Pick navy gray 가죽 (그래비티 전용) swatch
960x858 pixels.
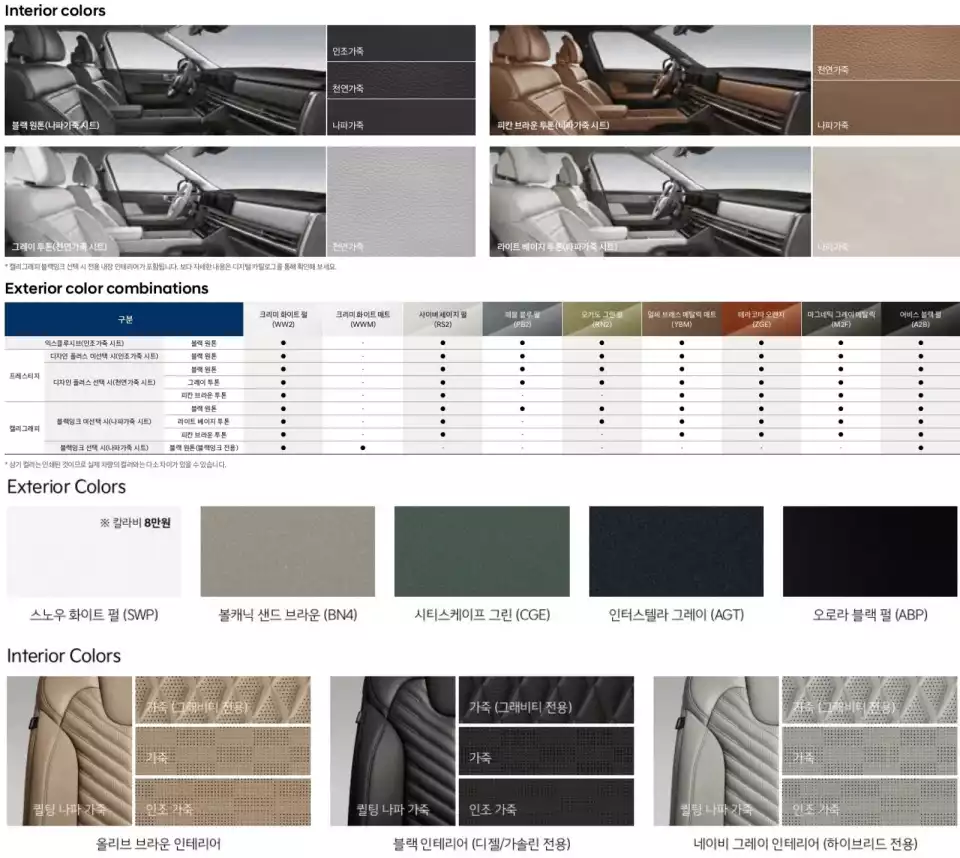click(x=869, y=700)
